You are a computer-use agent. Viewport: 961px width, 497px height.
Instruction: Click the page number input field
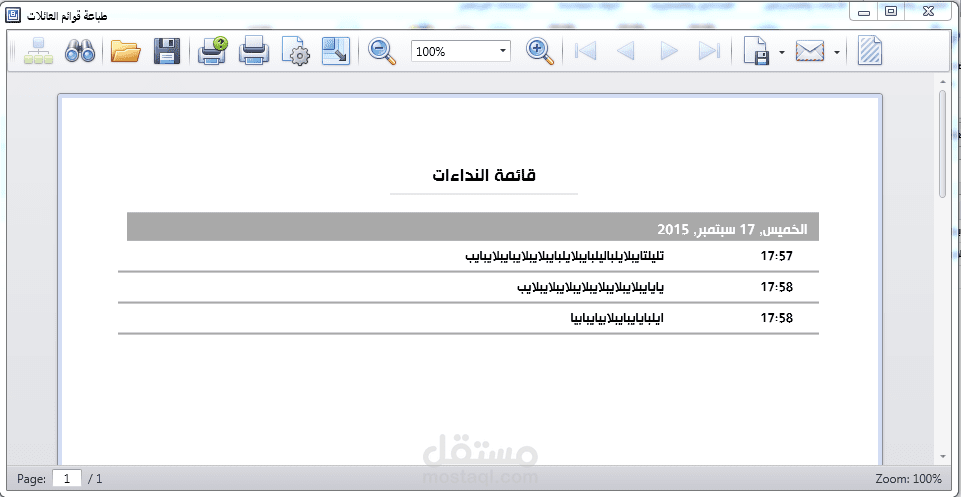click(67, 479)
